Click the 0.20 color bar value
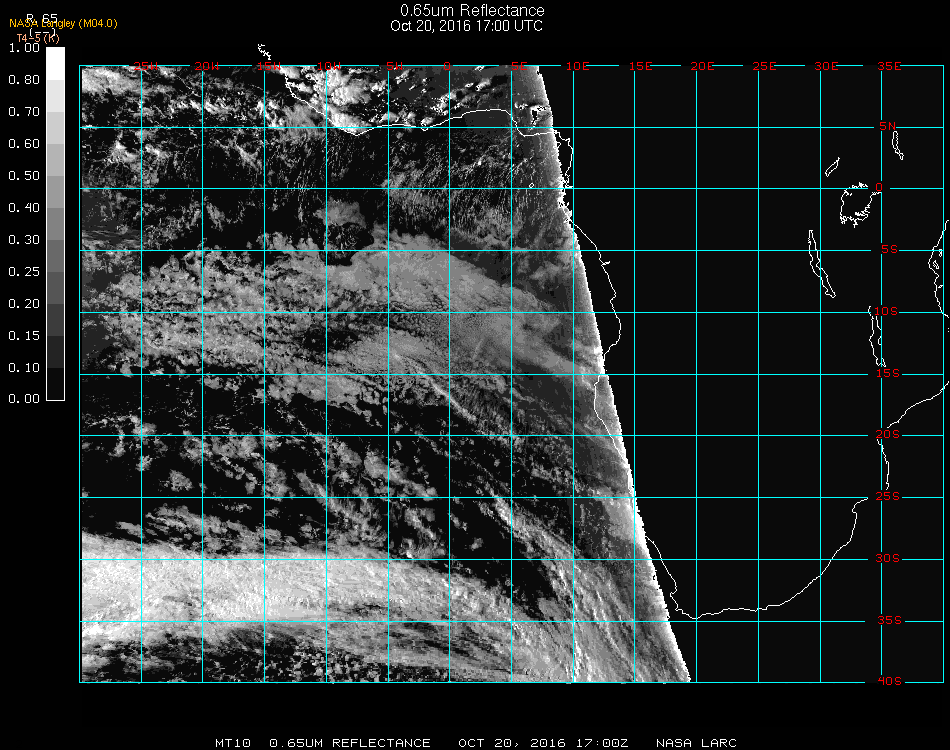The height and width of the screenshot is (750, 950). pyautogui.click(x=24, y=304)
